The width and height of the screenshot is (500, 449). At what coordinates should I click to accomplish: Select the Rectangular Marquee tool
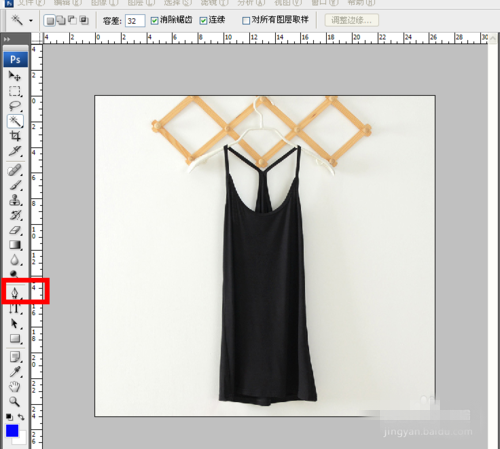[x=15, y=91]
